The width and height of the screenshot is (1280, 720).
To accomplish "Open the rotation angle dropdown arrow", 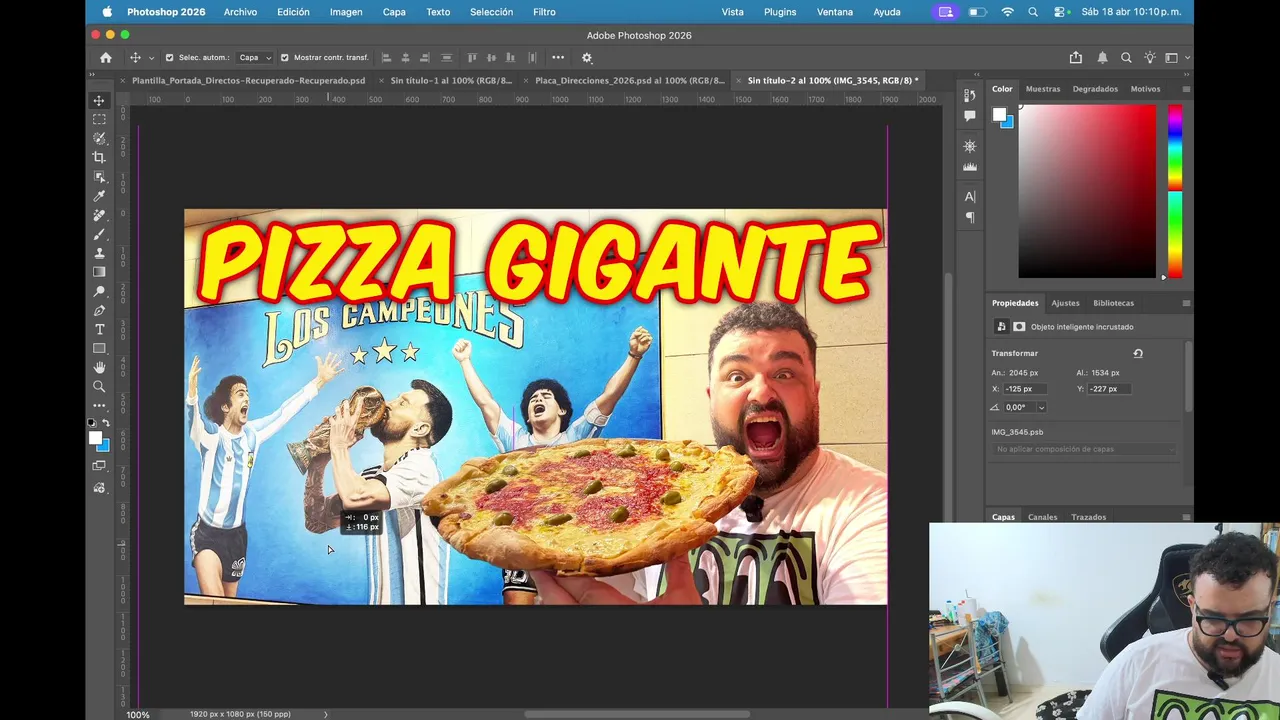I will coord(1041,408).
